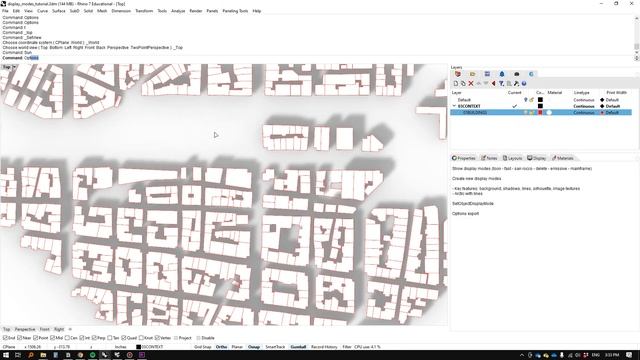The image size is (640, 360).
Task: Click the Default layer black color swatch
Action: coord(540,100)
